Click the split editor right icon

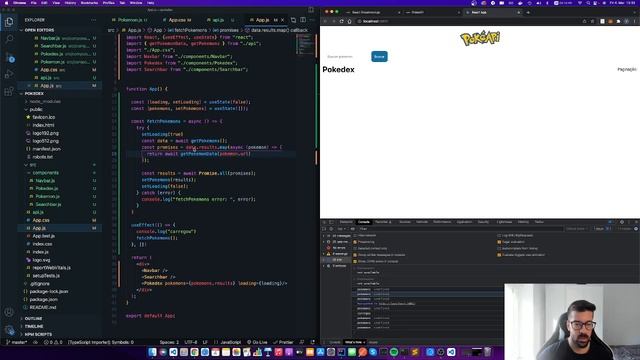pos(303,20)
